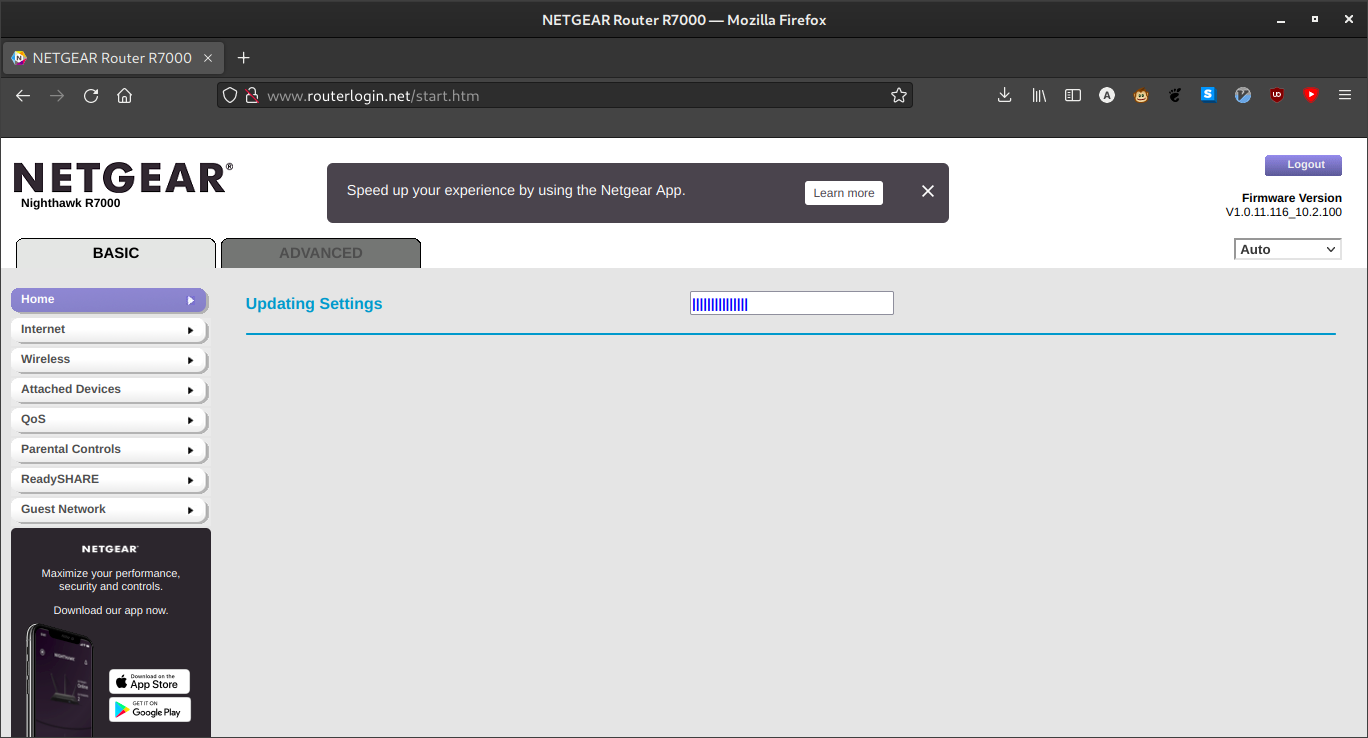
Task: Click Learn more in app banner
Action: [x=844, y=193]
